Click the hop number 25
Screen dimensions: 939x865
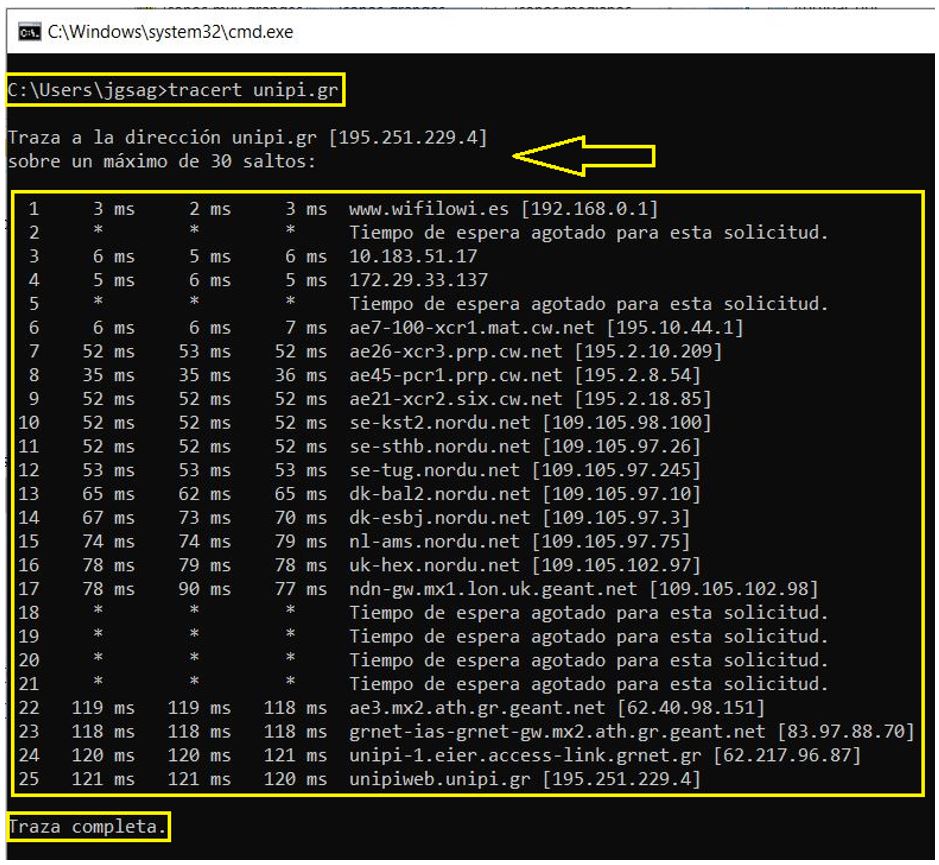click(x=29, y=779)
